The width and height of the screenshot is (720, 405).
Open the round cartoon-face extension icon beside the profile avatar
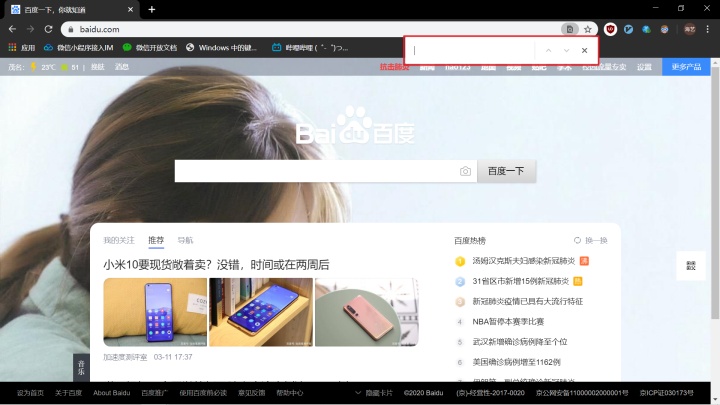664,29
